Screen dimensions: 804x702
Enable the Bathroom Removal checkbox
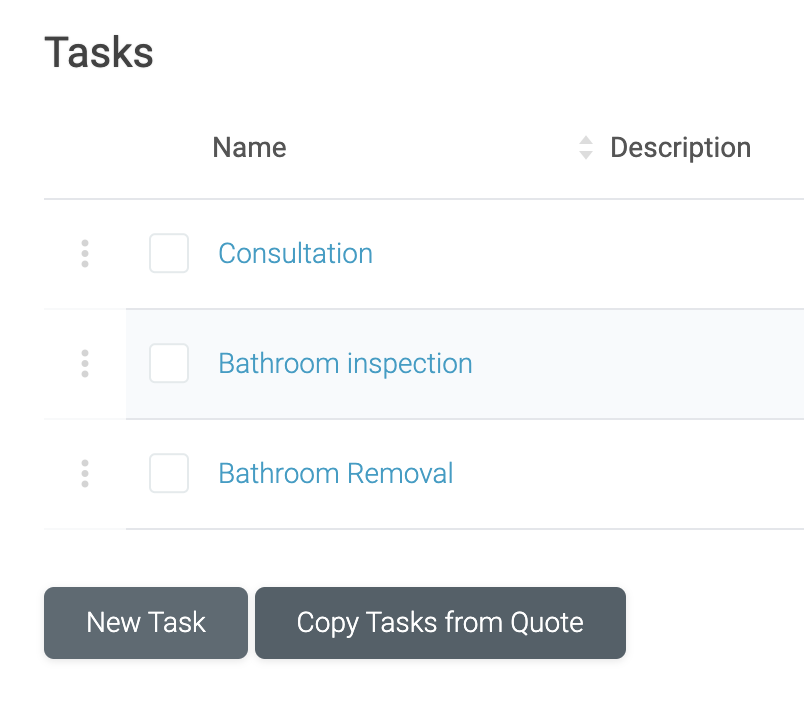point(169,473)
